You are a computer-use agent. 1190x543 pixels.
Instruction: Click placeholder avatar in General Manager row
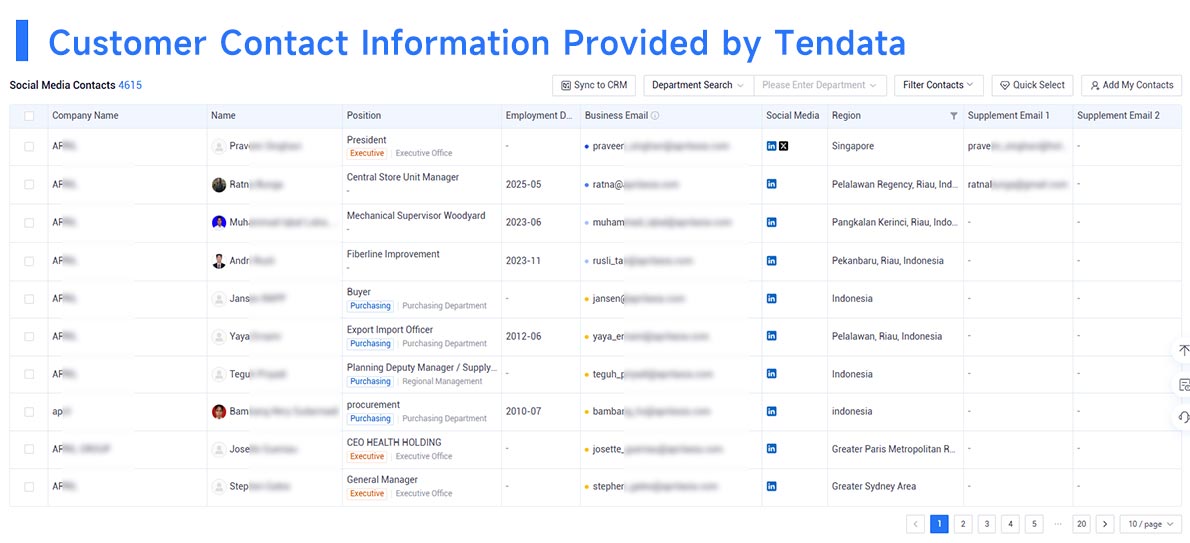point(219,486)
